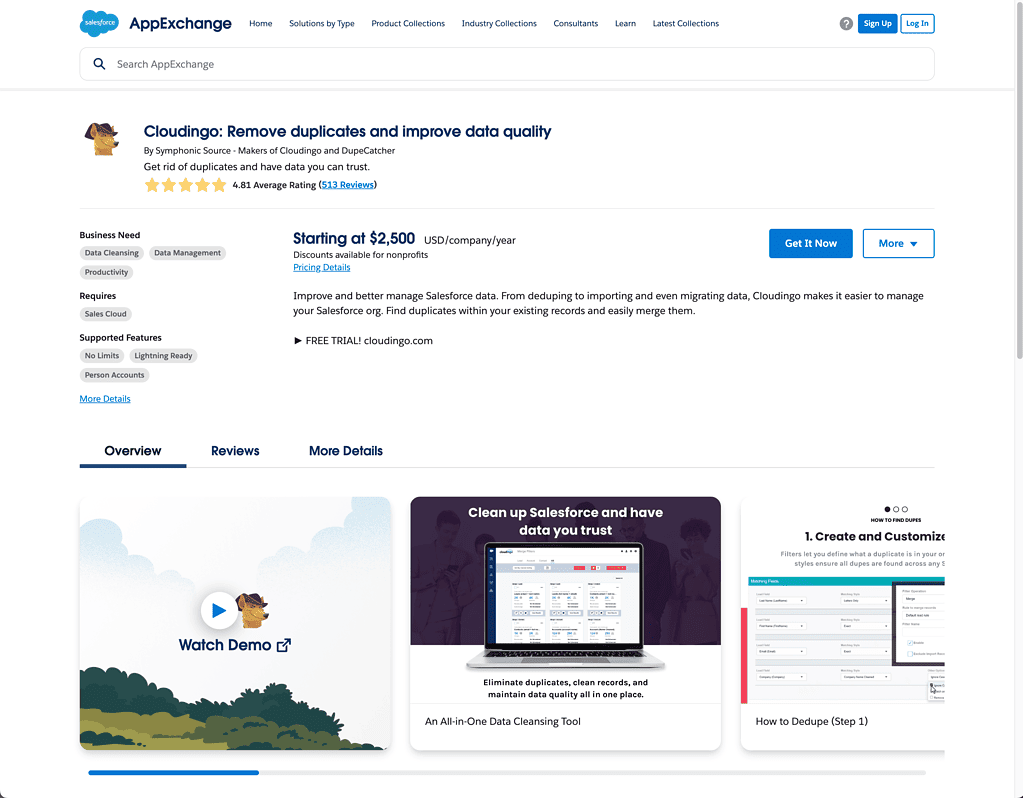Select the Overview tab

(132, 451)
